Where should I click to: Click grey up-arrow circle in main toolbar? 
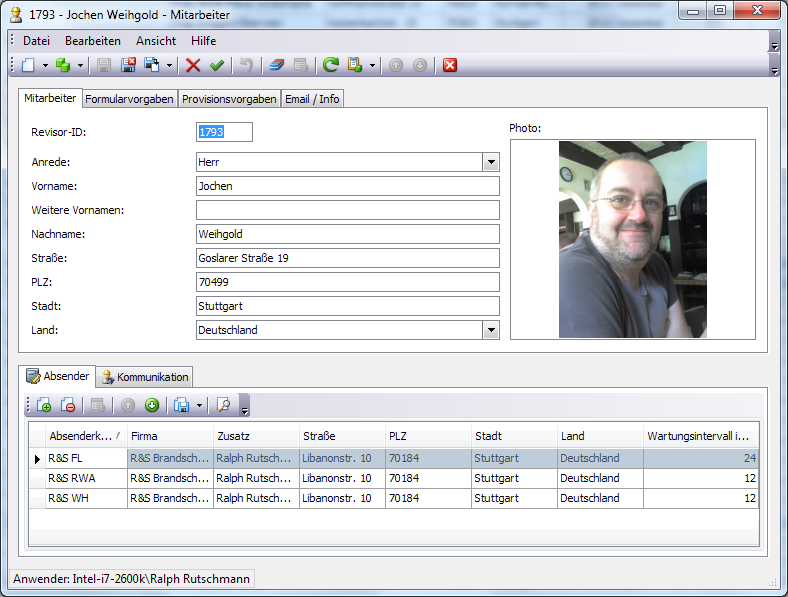coord(396,65)
